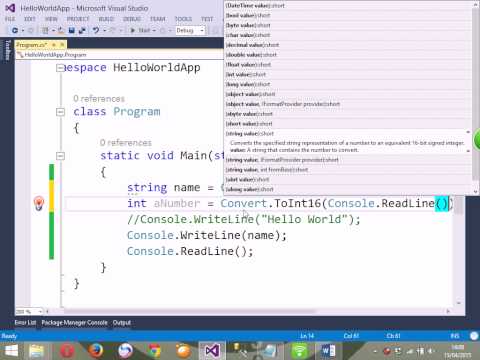This screenshot has height=360, width=480.
Task: Open Word from the taskbar
Action: [x=328, y=351]
